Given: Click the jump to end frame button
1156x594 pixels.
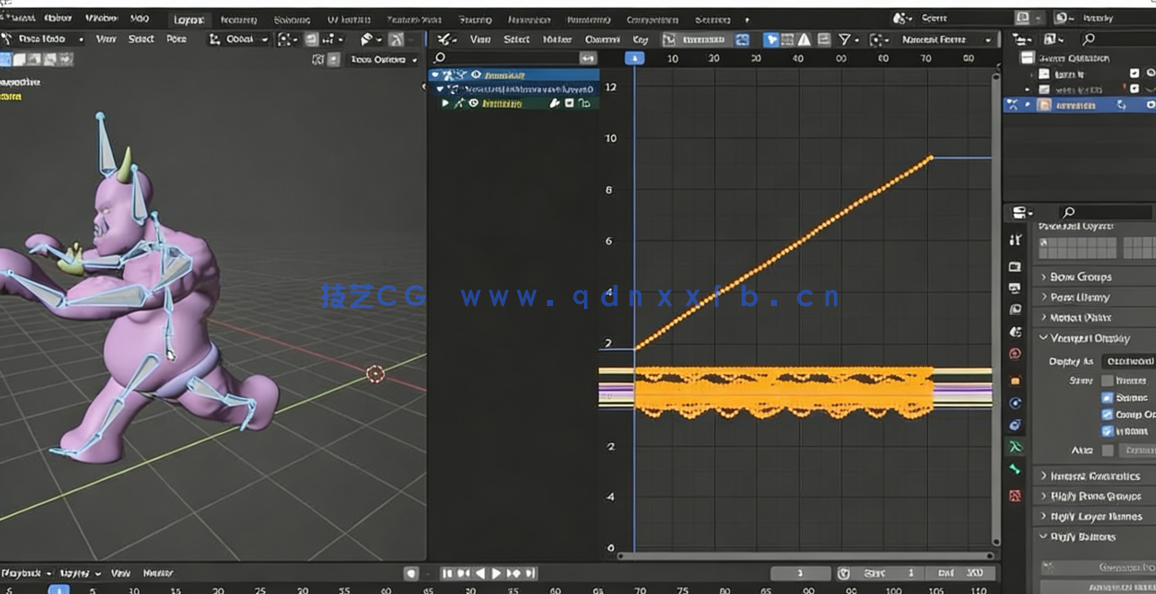Looking at the screenshot, I should click(x=531, y=573).
